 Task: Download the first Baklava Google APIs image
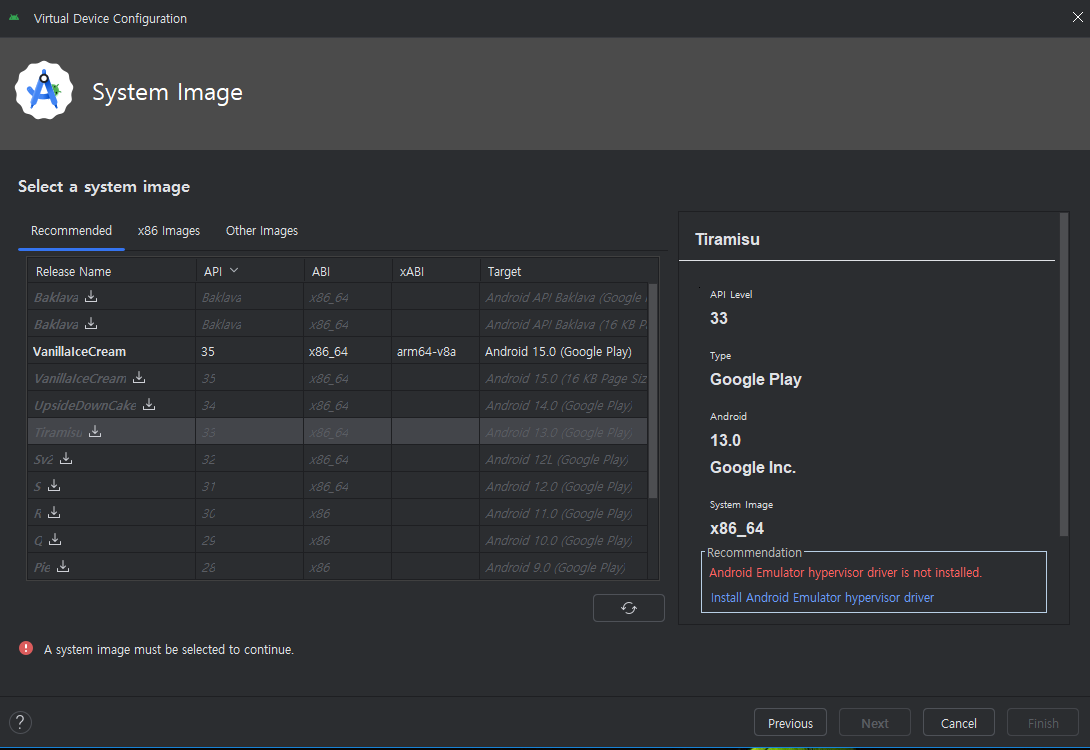[91, 296]
